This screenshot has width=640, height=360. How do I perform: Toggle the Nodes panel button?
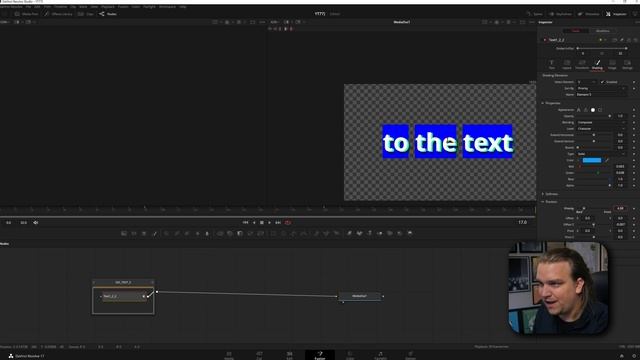108,14
